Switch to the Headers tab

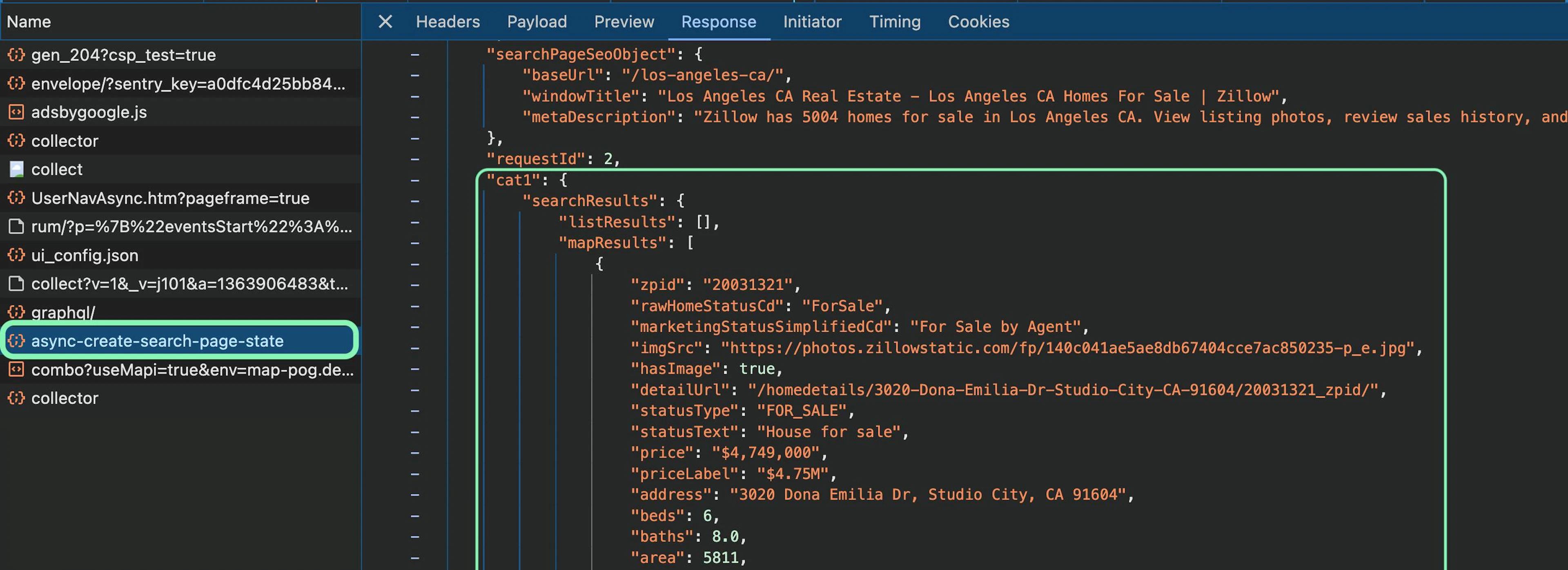click(448, 22)
